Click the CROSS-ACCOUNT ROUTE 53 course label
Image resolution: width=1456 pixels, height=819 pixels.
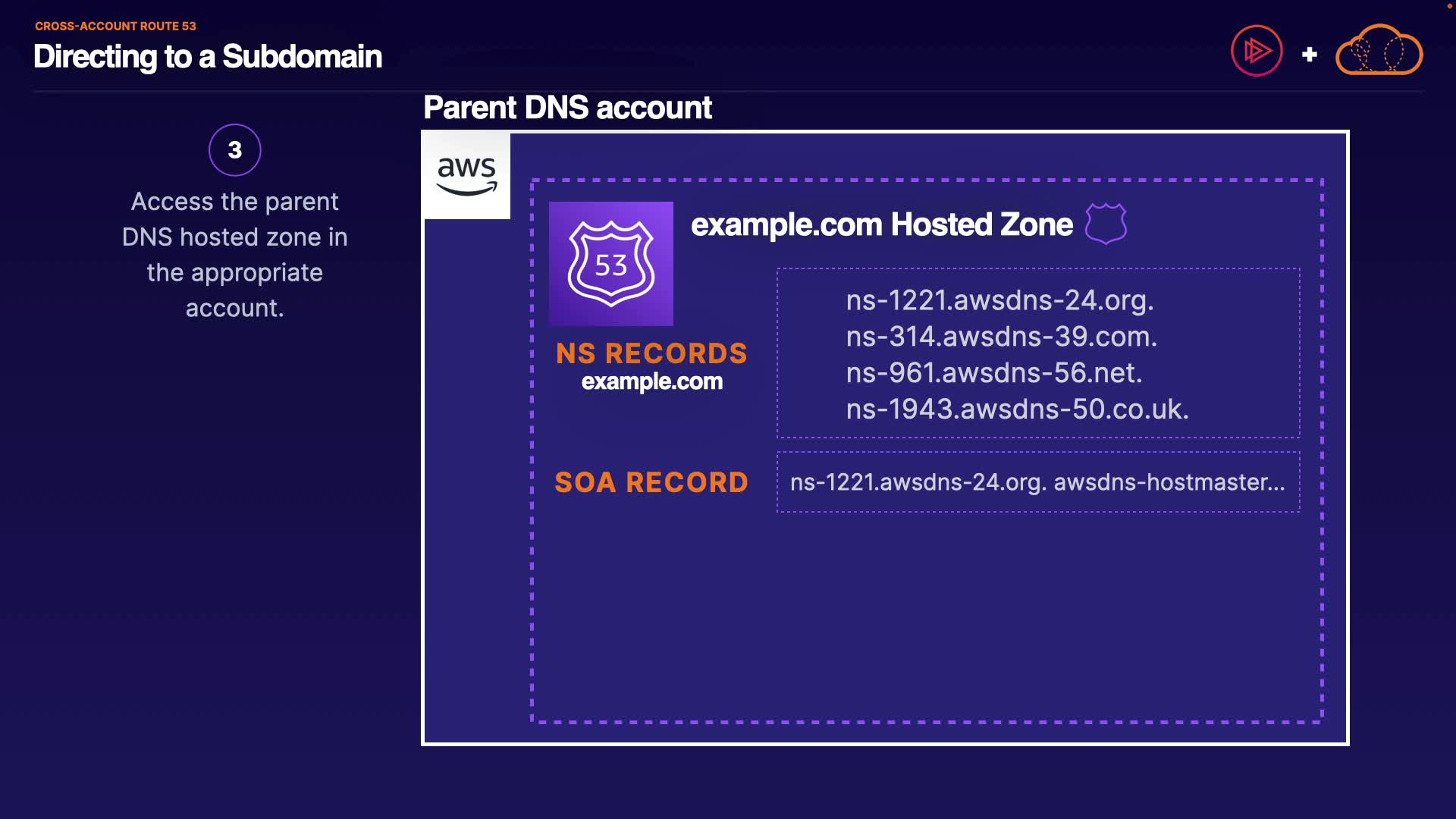(115, 26)
